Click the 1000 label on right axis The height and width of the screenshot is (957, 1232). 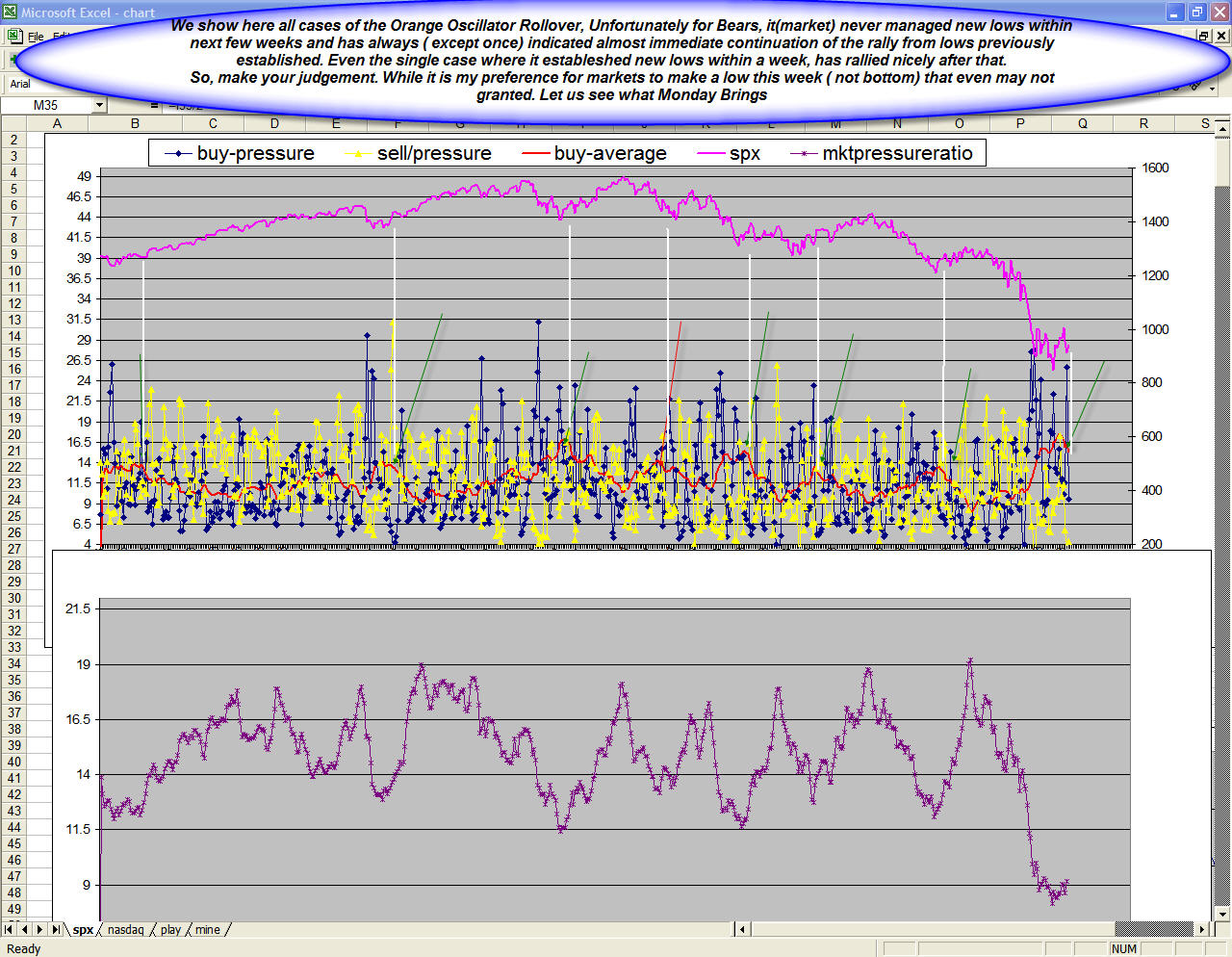click(1155, 329)
